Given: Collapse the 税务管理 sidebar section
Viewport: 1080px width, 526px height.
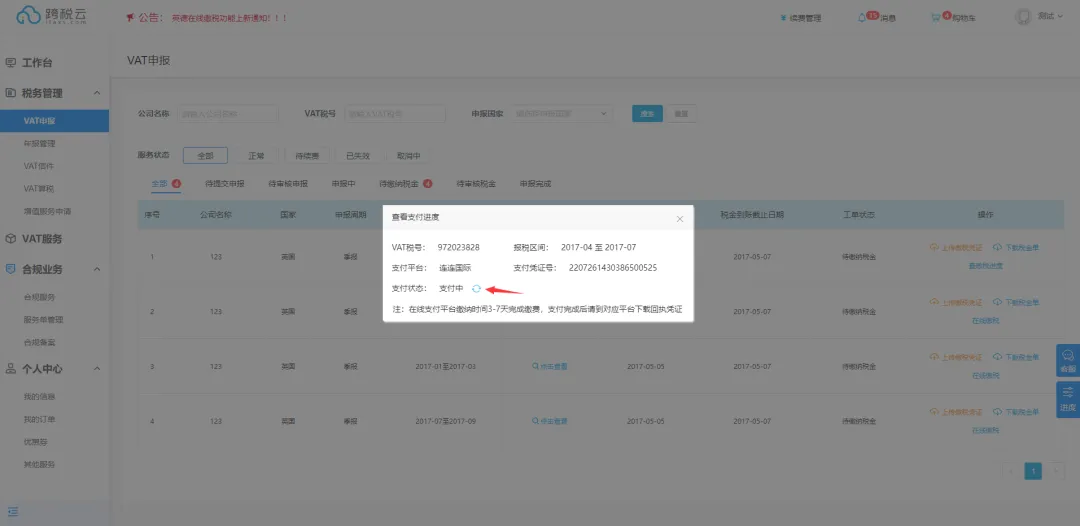Looking at the screenshot, I should (97, 93).
